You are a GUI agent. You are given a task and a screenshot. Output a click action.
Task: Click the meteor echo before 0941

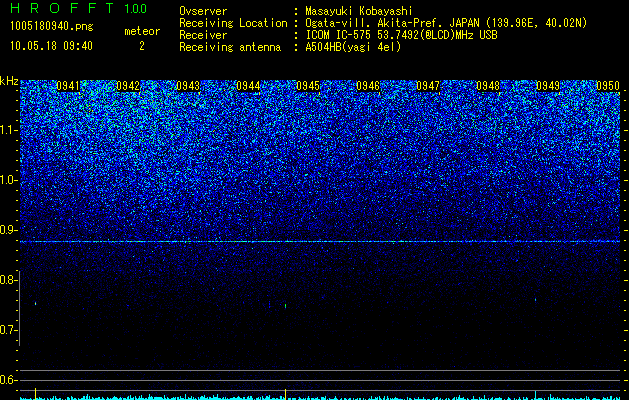tap(35, 303)
